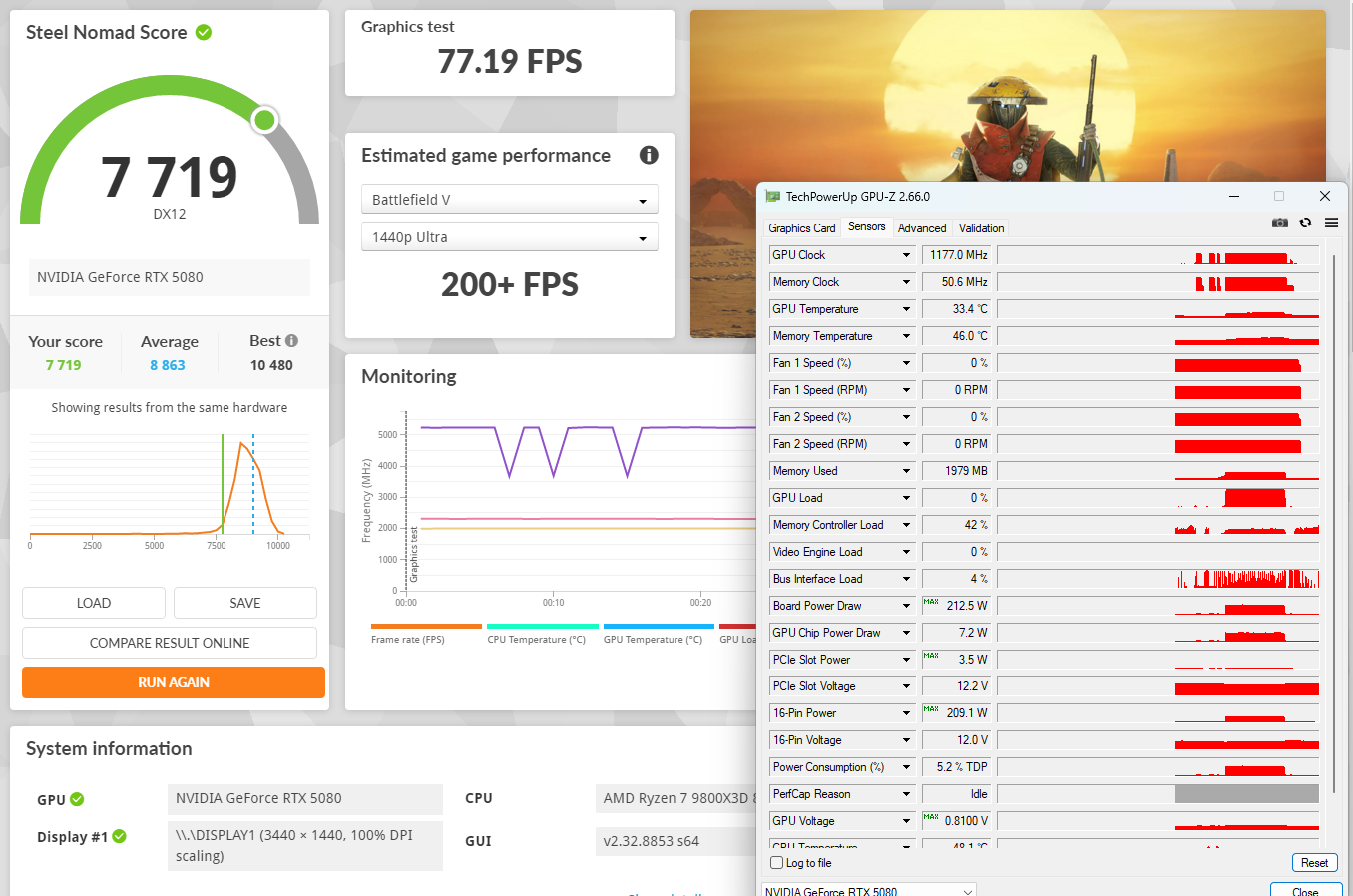Click the Bus Interface Load history graph
Screen dimensions: 1353x896
click(1157, 579)
